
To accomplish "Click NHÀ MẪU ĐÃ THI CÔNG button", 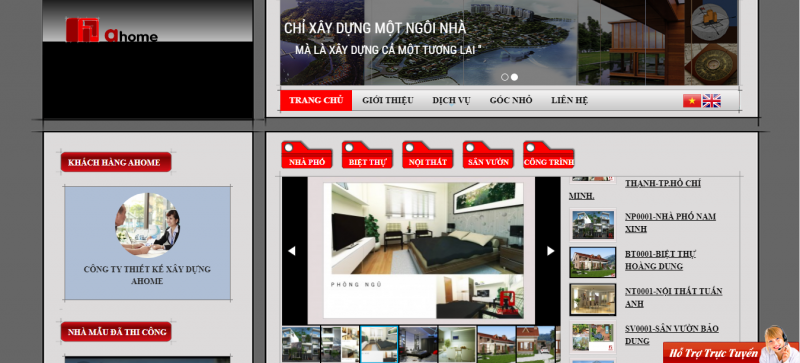I will (x=116, y=332).
